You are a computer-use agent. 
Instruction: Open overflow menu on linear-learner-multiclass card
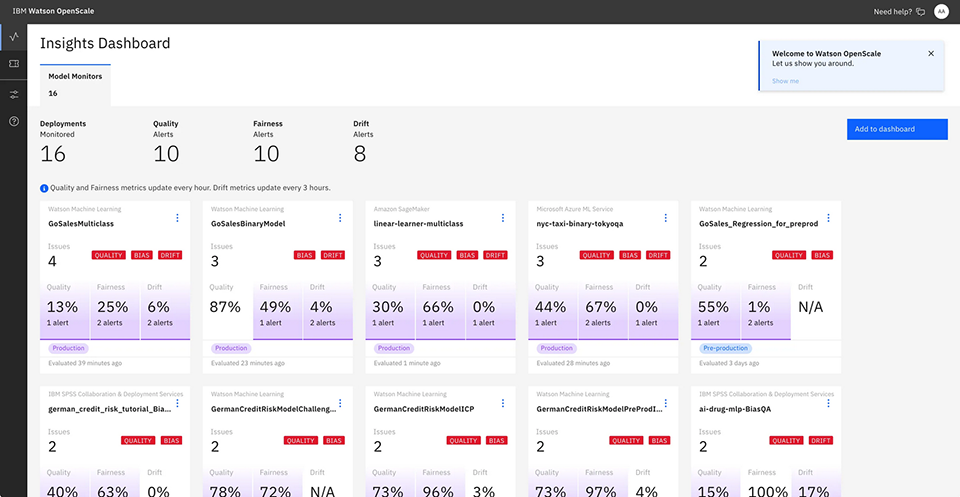(x=503, y=218)
